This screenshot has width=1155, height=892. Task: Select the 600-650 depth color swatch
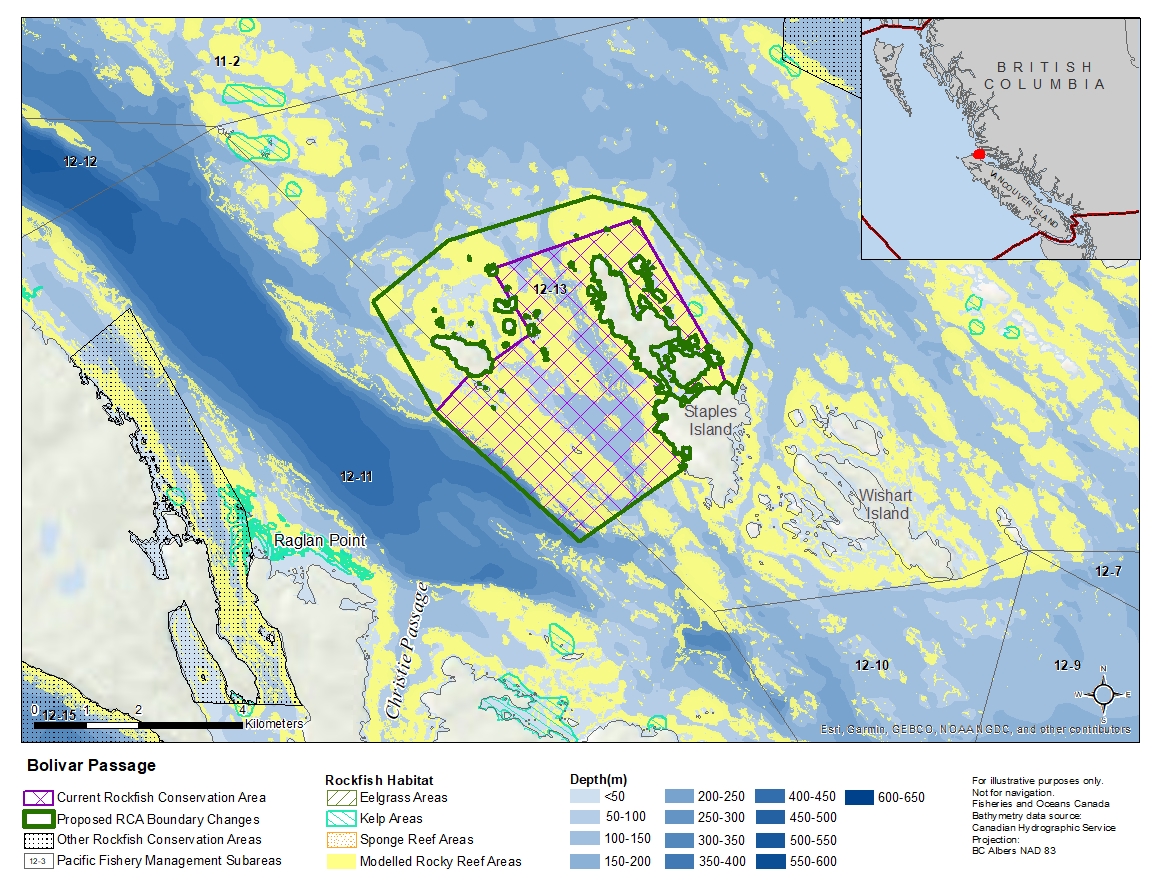pos(860,797)
